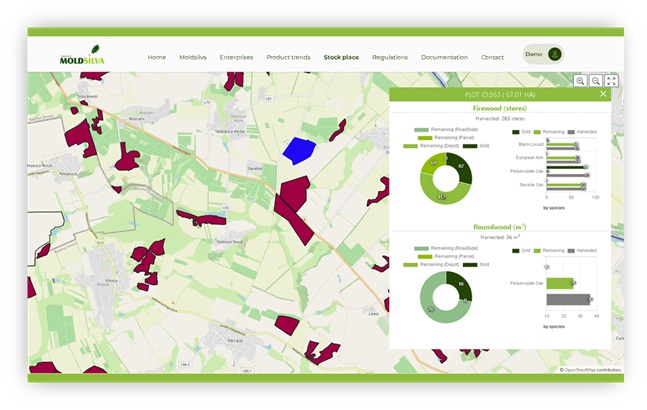Click Firewood donut dark Sold segment 82

[461, 167]
